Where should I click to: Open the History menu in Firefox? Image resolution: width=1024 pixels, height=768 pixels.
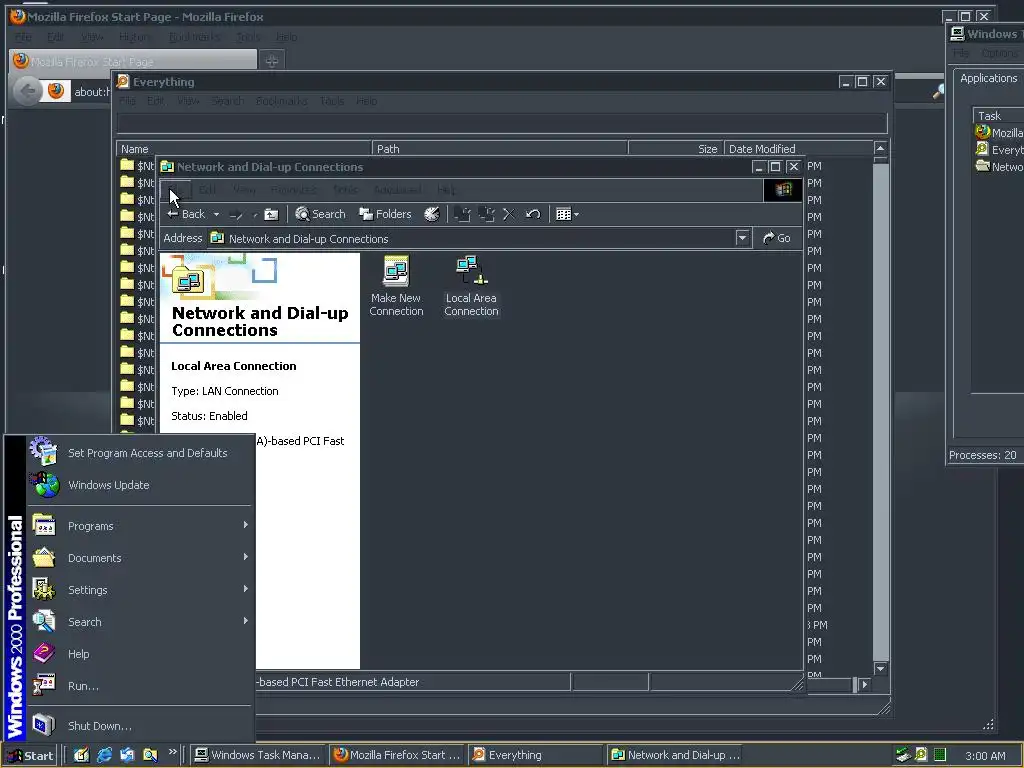point(134,37)
